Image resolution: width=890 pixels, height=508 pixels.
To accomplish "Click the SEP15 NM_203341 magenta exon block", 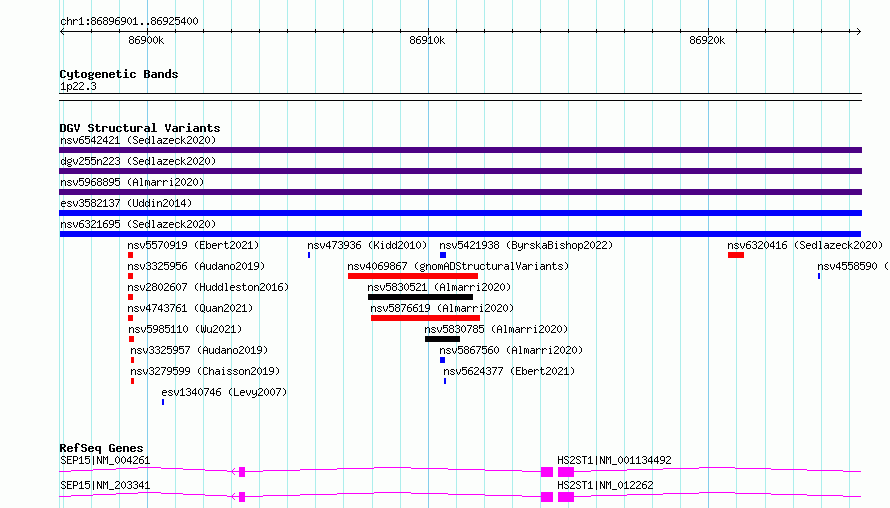I will click(242, 497).
